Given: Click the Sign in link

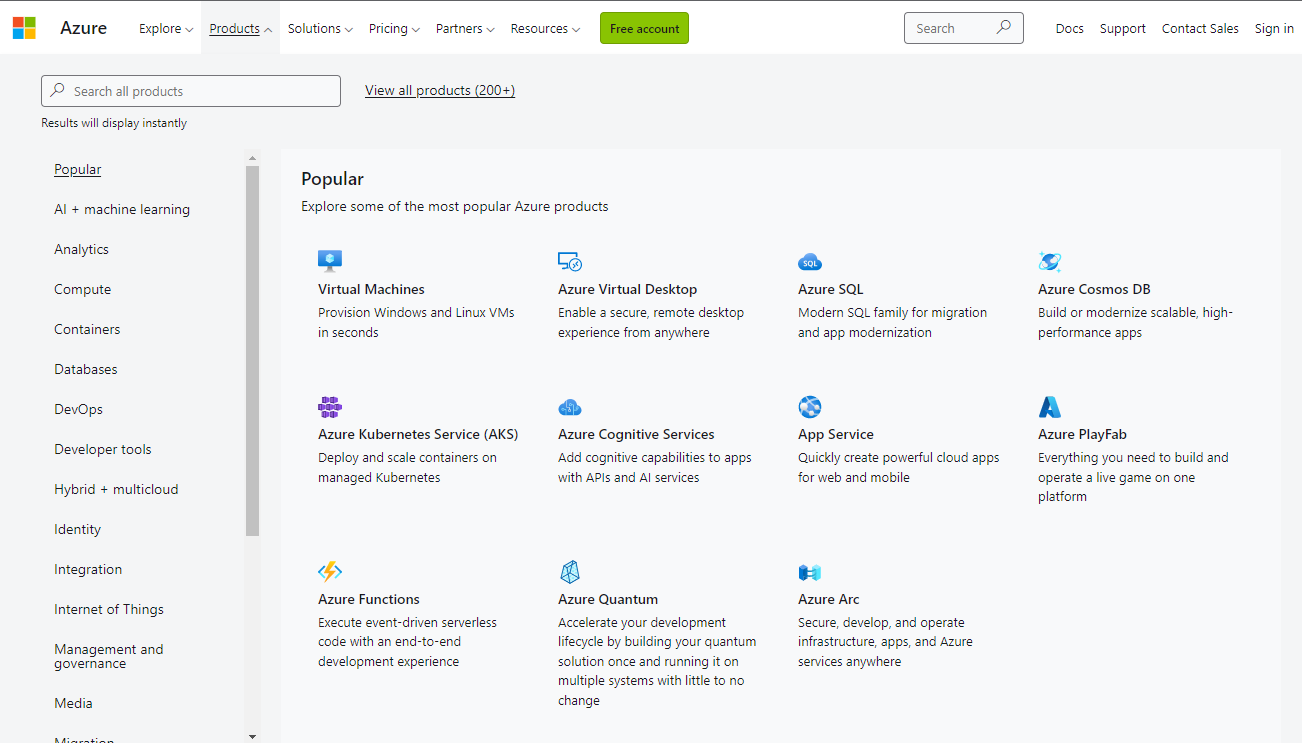Looking at the screenshot, I should click(x=1274, y=29).
